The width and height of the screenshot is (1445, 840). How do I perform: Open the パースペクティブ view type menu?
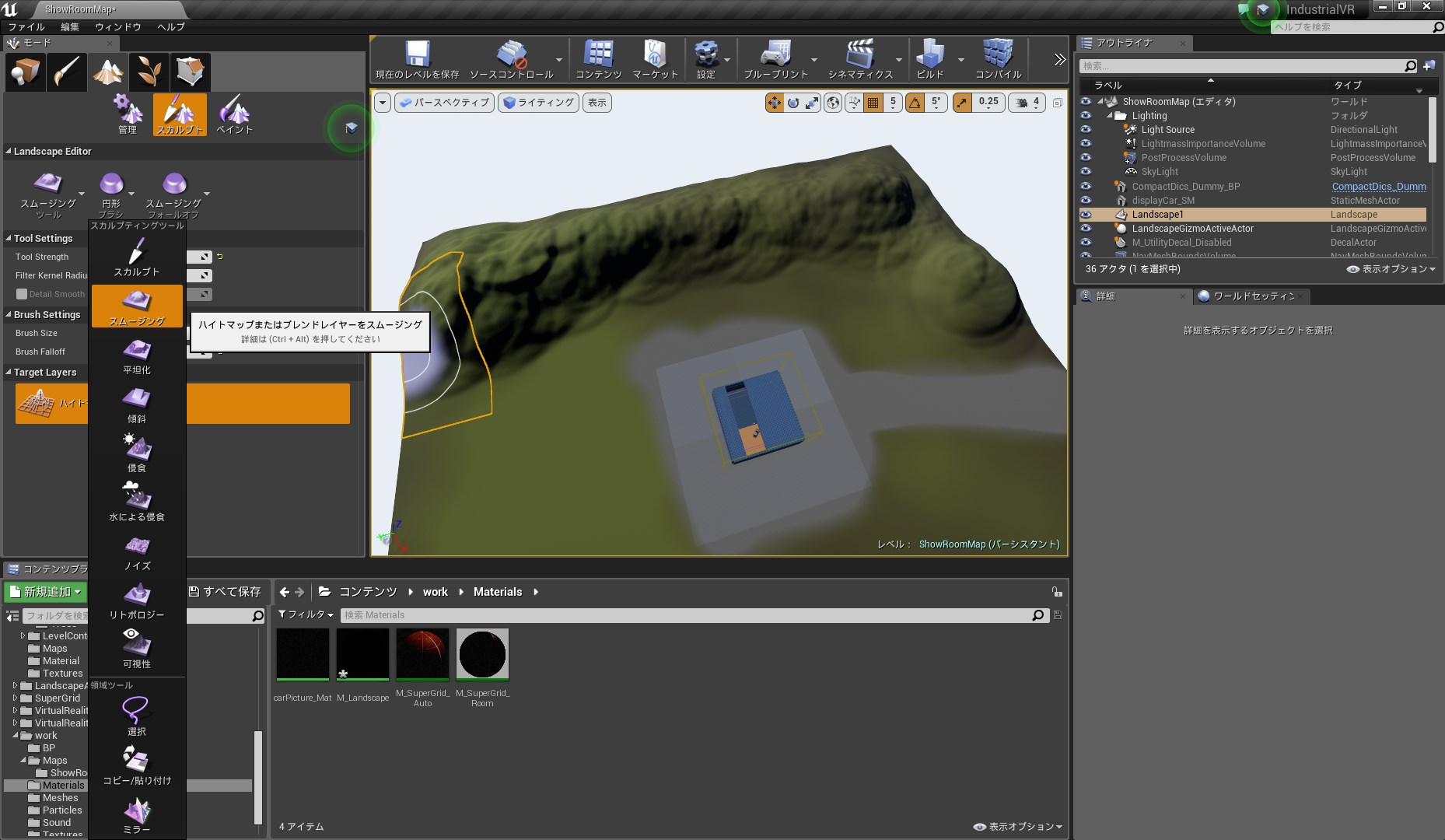tap(444, 103)
